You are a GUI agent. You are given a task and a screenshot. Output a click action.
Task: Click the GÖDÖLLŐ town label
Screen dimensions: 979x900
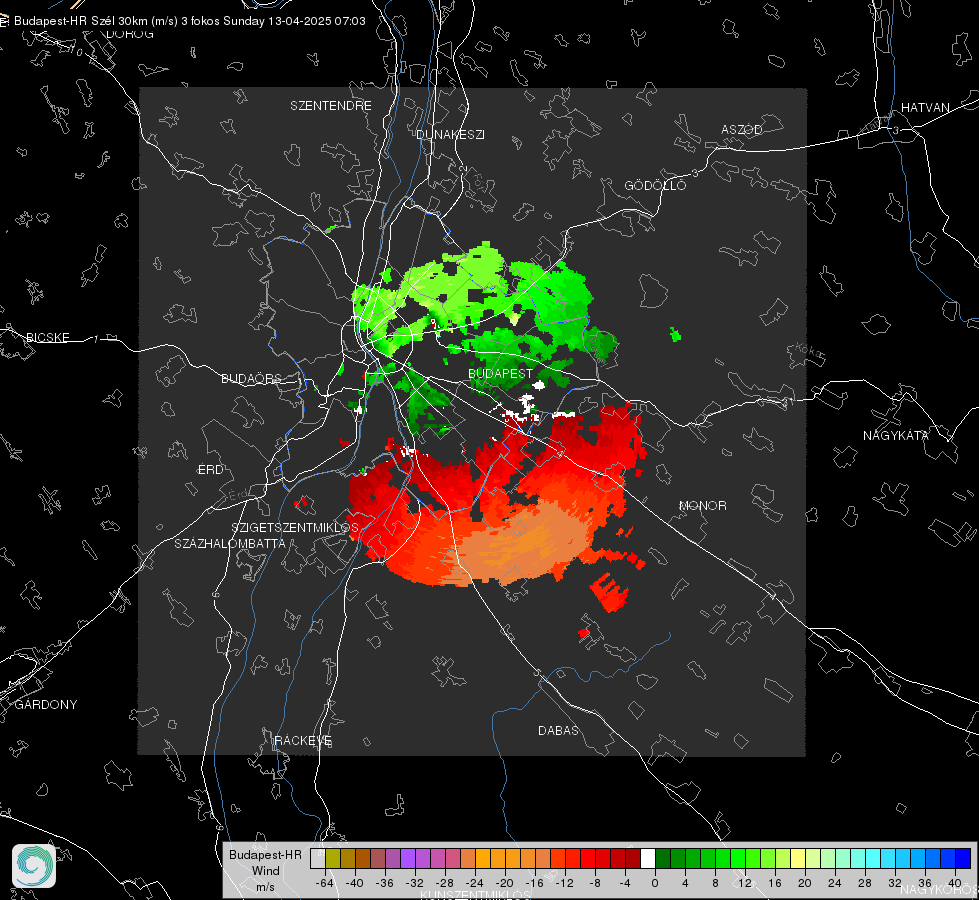655,185
